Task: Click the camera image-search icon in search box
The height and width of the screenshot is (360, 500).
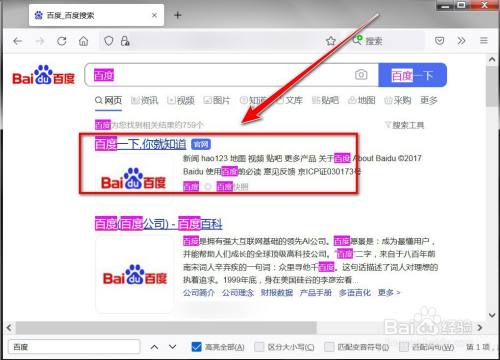Action: click(361, 75)
